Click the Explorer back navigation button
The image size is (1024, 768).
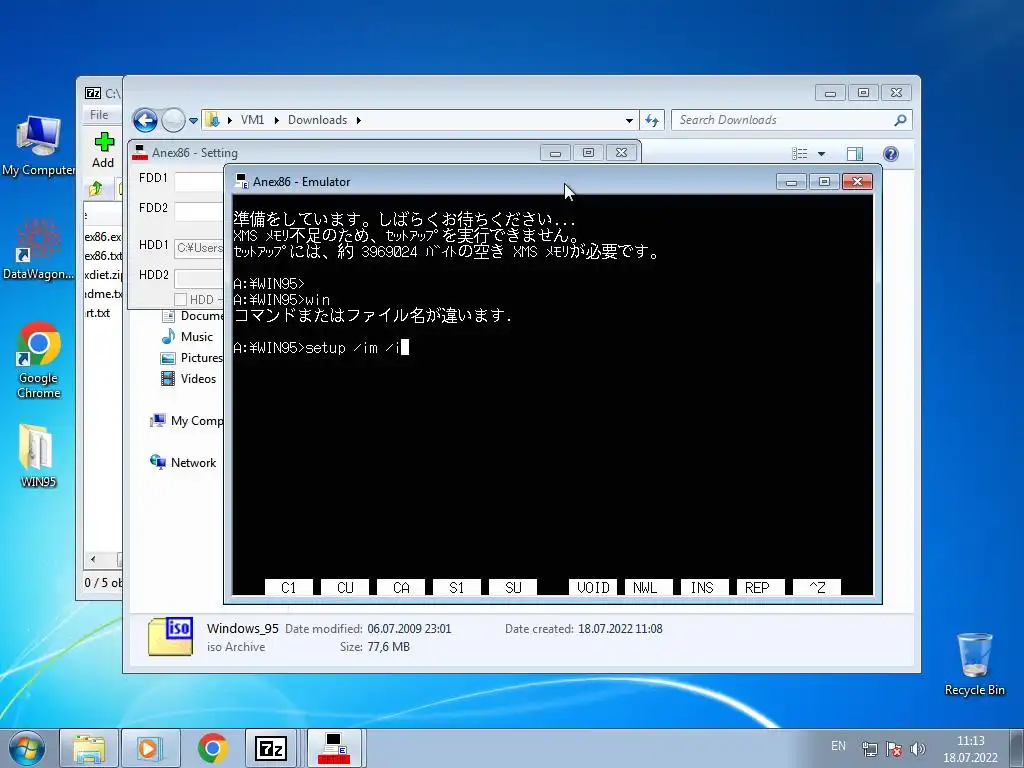(145, 120)
